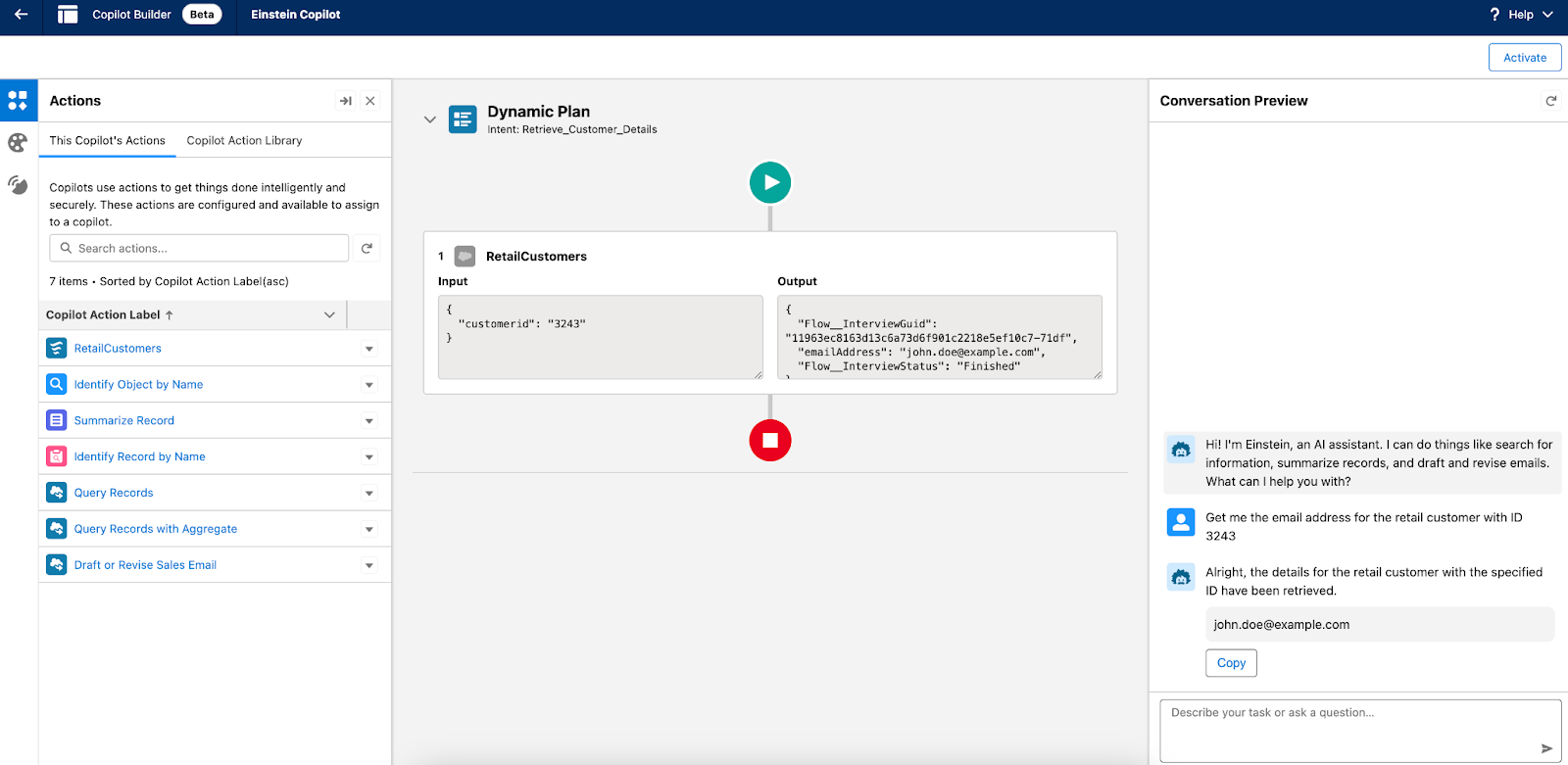Open the third icon in the left sidebar
Viewport: 1568px width, 765px height.
(x=18, y=184)
